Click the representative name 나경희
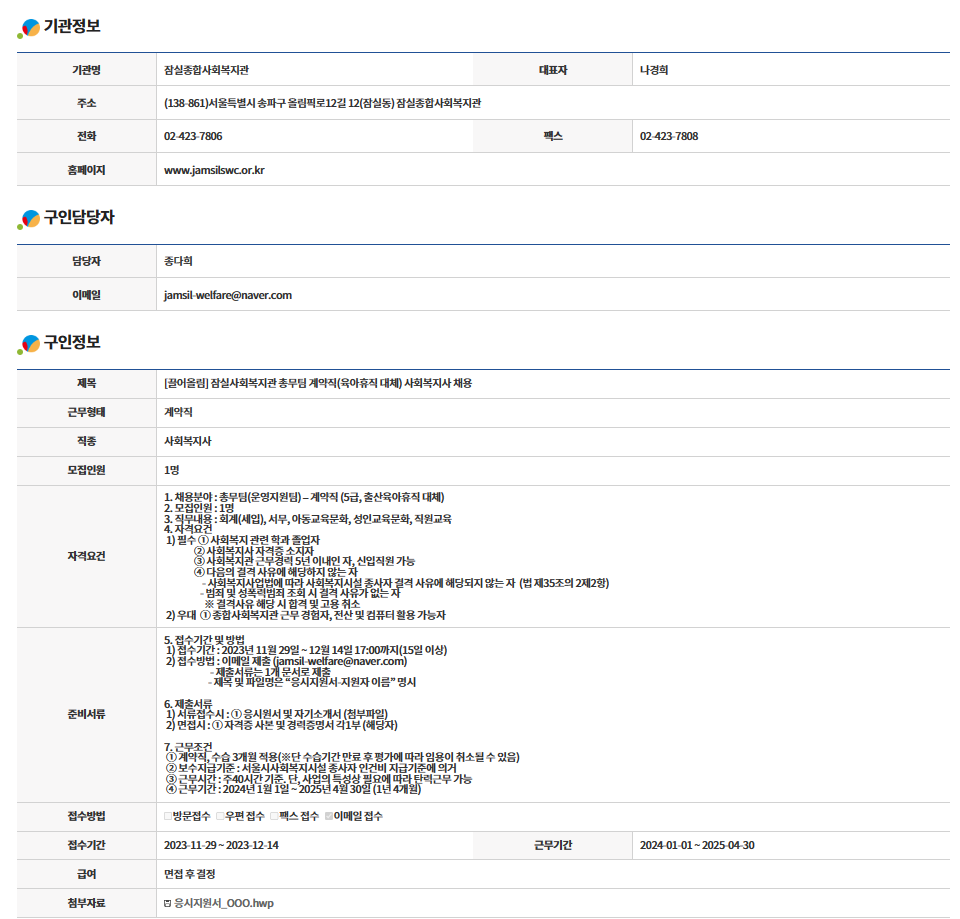Image resolution: width=960 pixels, height=919 pixels. coord(654,70)
